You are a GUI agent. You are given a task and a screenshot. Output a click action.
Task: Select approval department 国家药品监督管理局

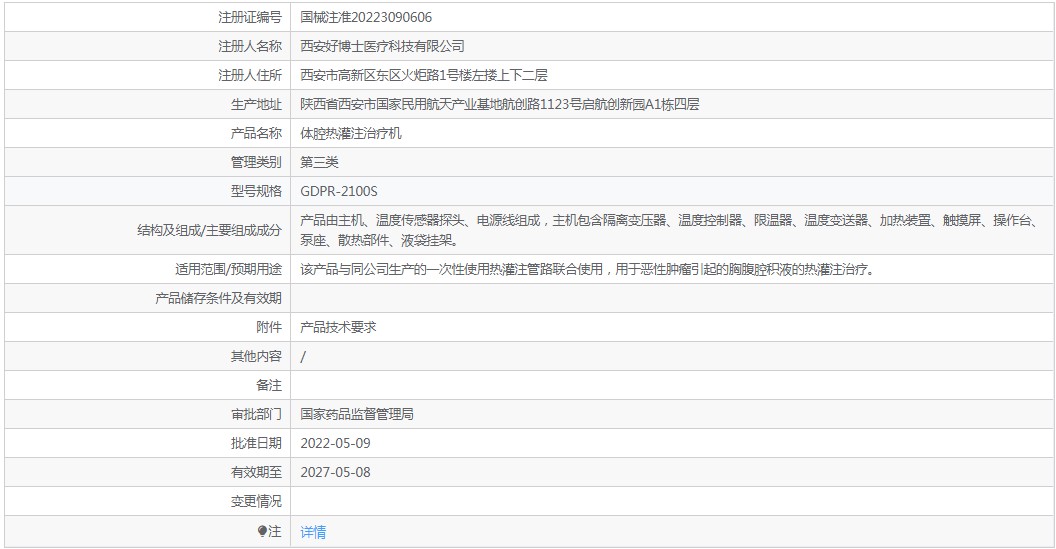pos(357,414)
